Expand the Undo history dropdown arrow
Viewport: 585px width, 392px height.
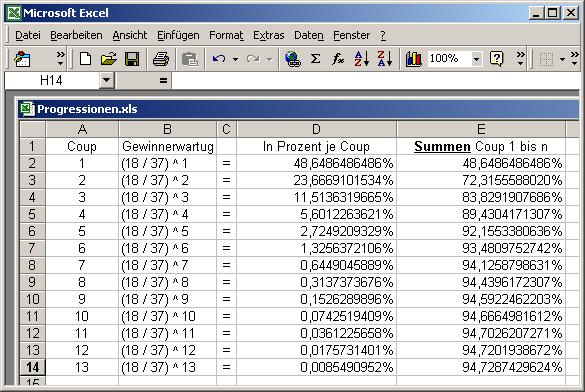tap(235, 59)
